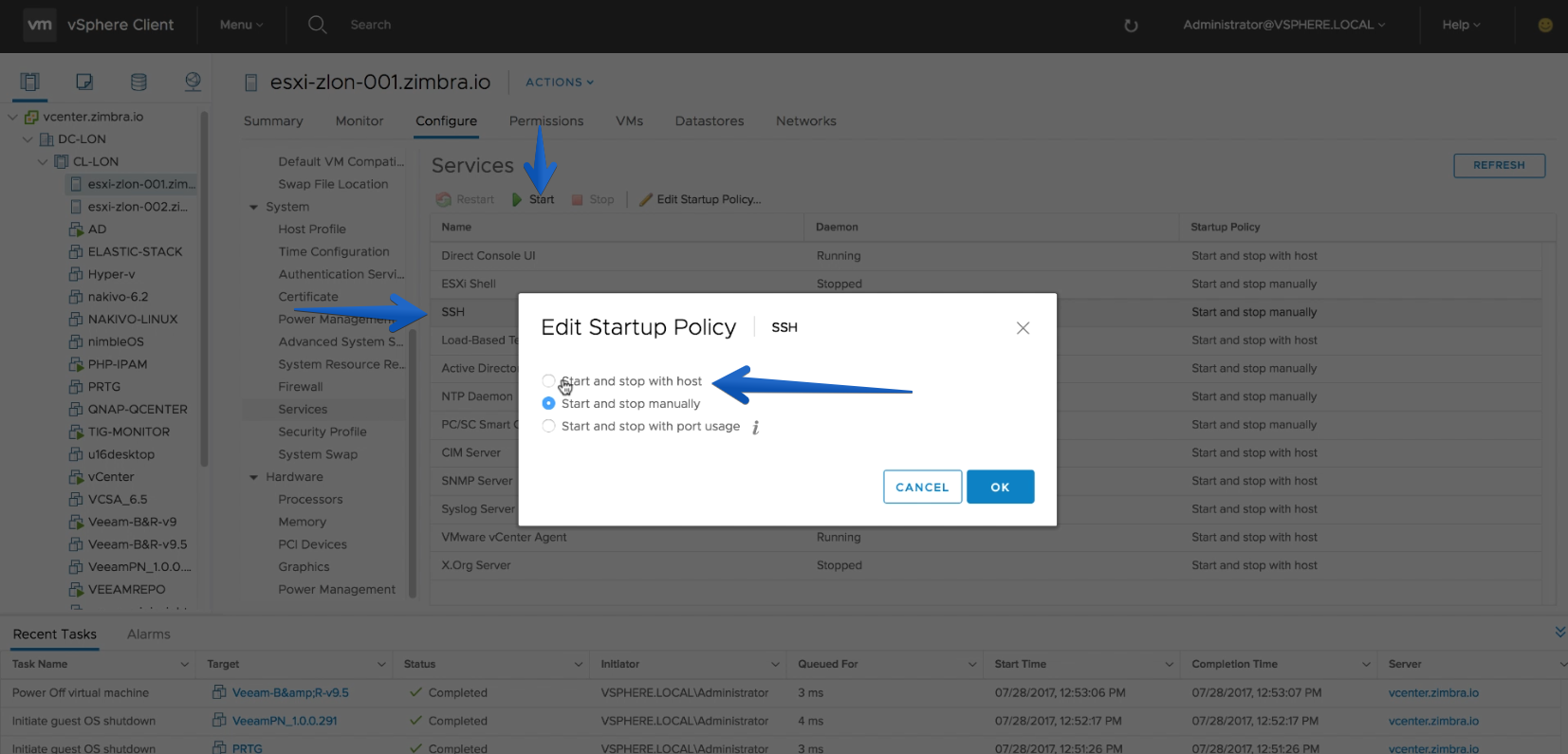The image size is (1568, 754).
Task: Click the circular refresh icon in top bar
Action: pyautogui.click(x=1131, y=26)
